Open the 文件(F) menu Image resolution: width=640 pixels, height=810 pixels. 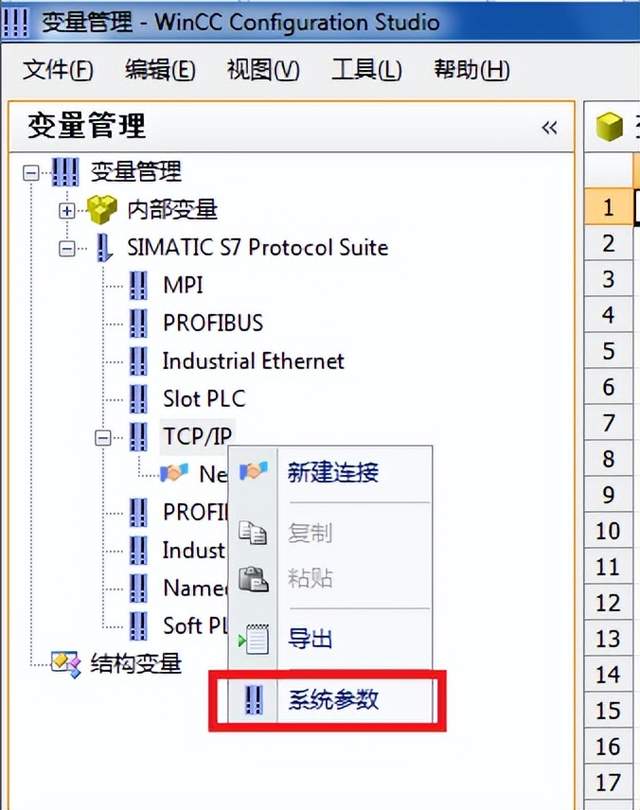[x=58, y=69]
